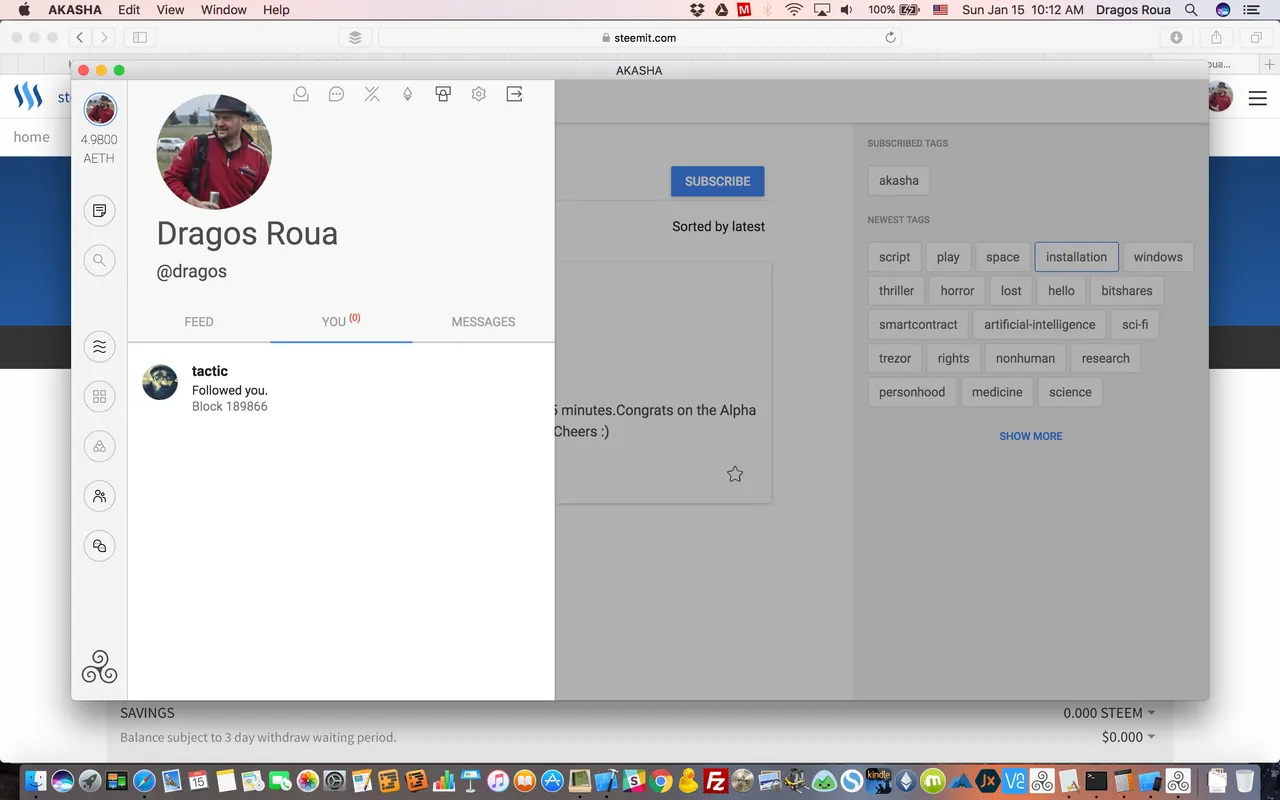The image size is (1280, 800).
Task: Click the AKASHA triskelion logo at sidebar bottom
Action: 99,667
